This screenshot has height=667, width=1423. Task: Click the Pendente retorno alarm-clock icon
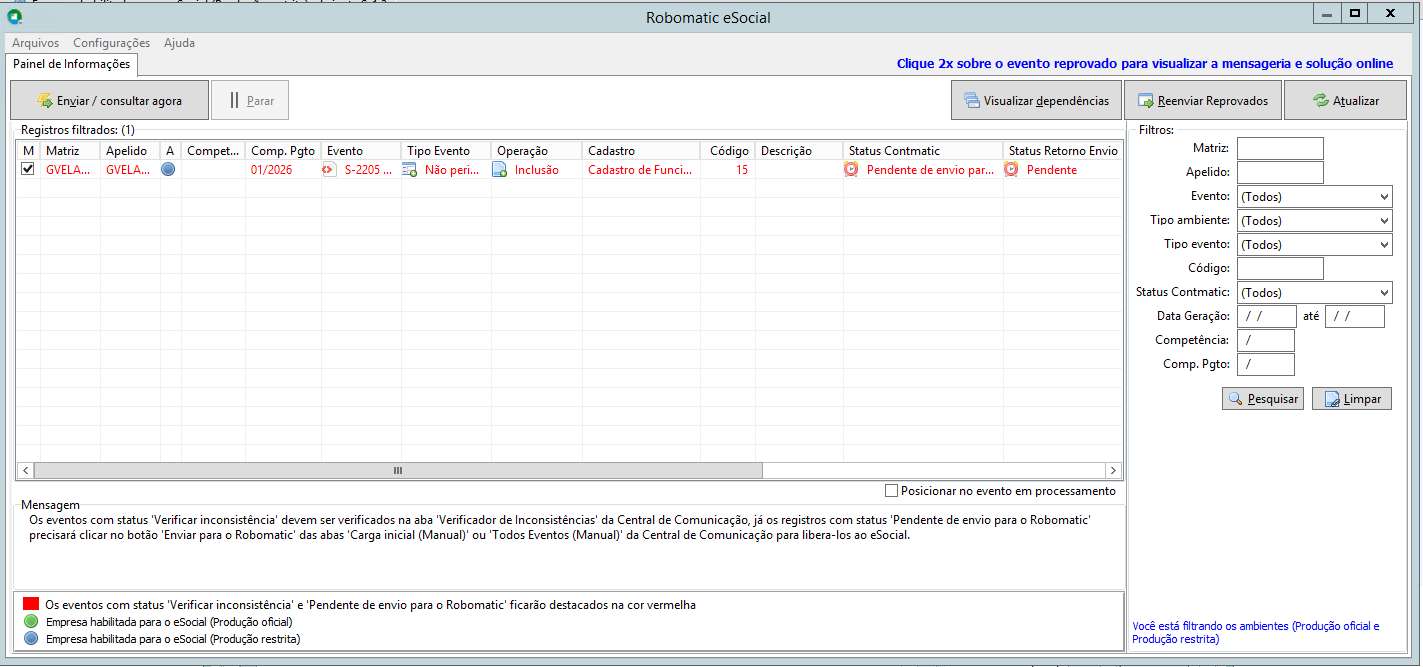point(1012,170)
